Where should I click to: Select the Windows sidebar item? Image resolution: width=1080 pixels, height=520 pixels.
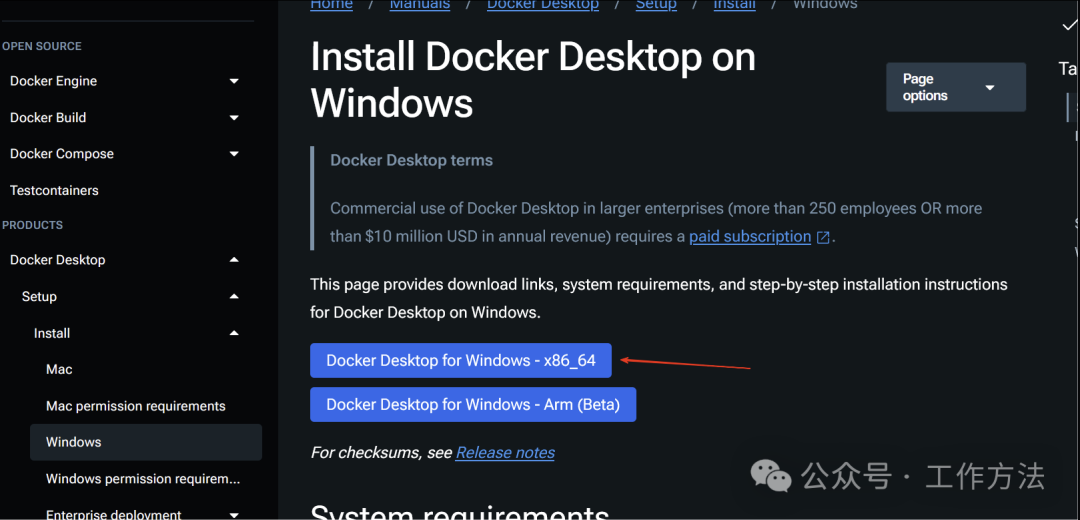(x=146, y=442)
